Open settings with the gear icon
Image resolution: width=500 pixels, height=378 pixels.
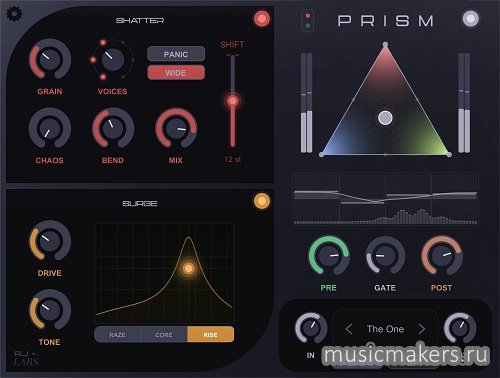click(14, 14)
